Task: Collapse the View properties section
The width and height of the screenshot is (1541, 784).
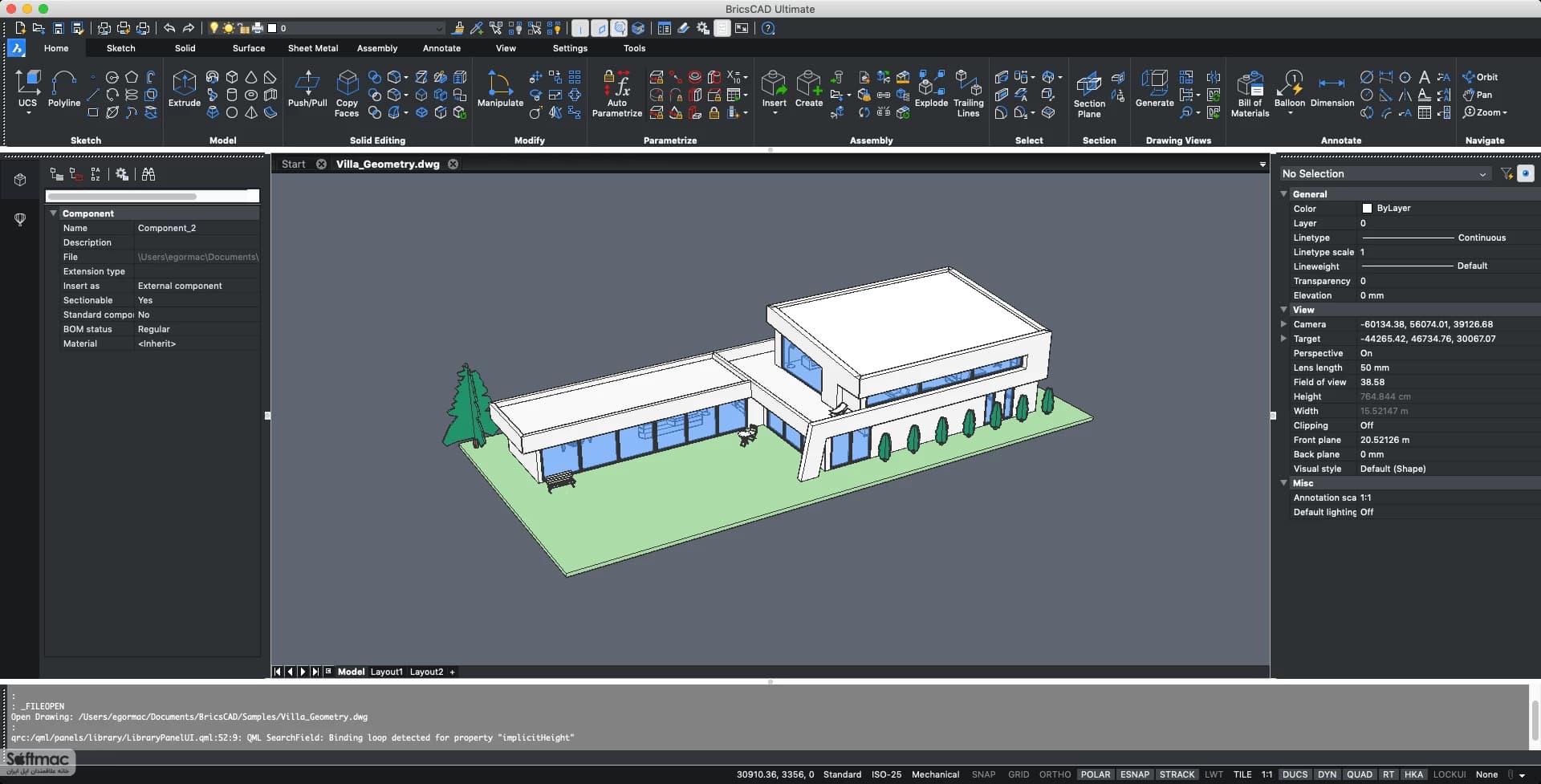Action: pos(1283,310)
